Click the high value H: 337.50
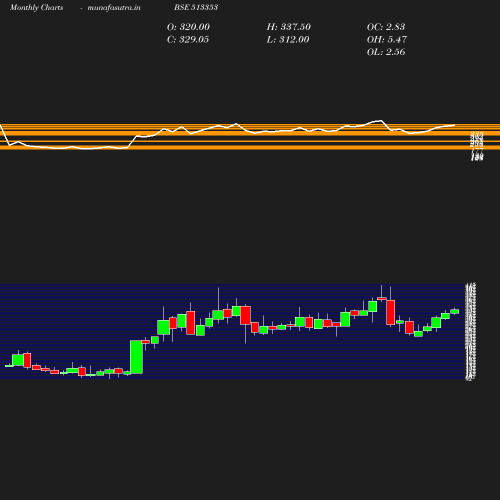Screen dimensions: 500x500 288,27
